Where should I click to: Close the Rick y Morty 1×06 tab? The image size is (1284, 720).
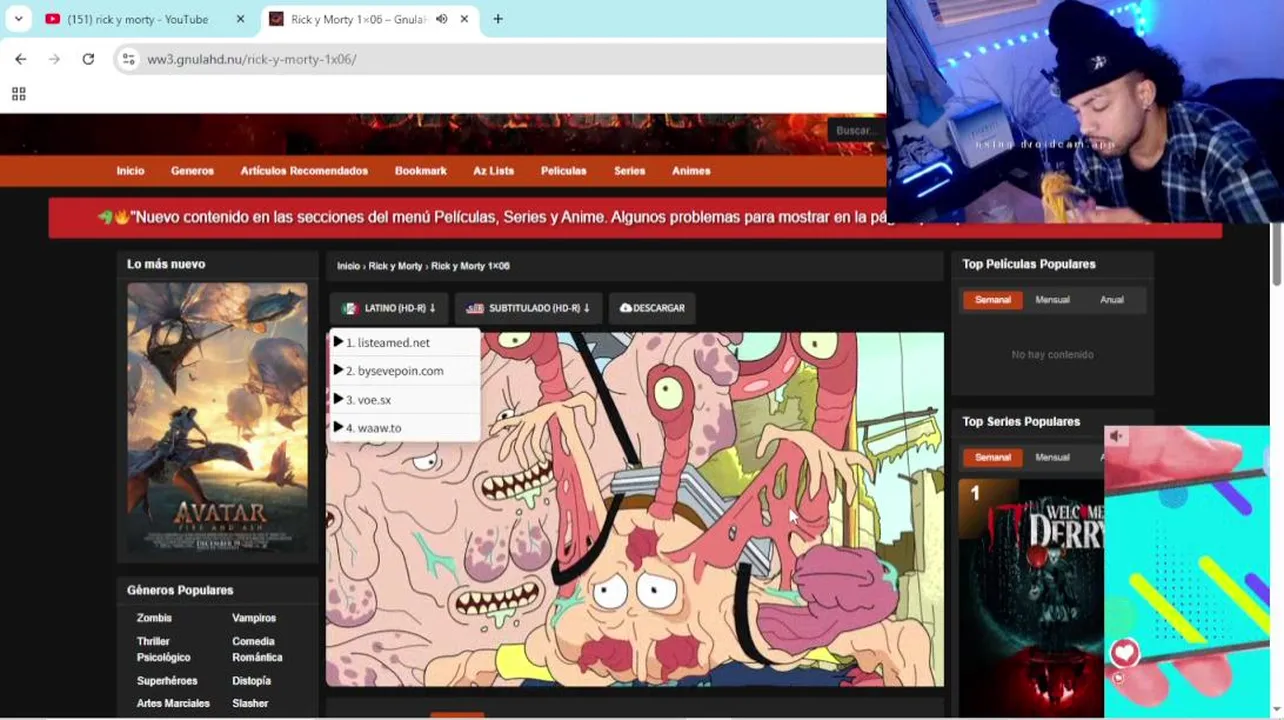tap(464, 19)
